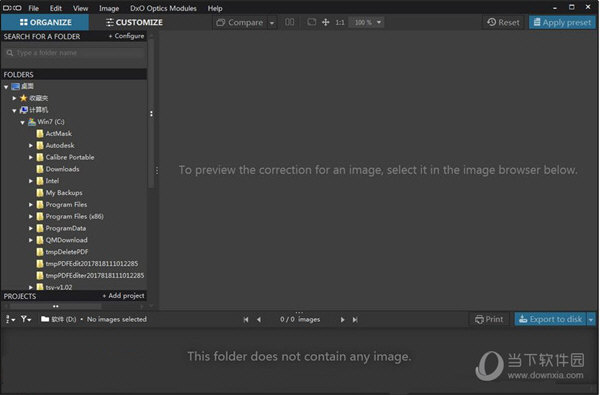Screen dimensions: 600x395
Task: Open the DxO Optics Modules menu
Action: coord(163,8)
